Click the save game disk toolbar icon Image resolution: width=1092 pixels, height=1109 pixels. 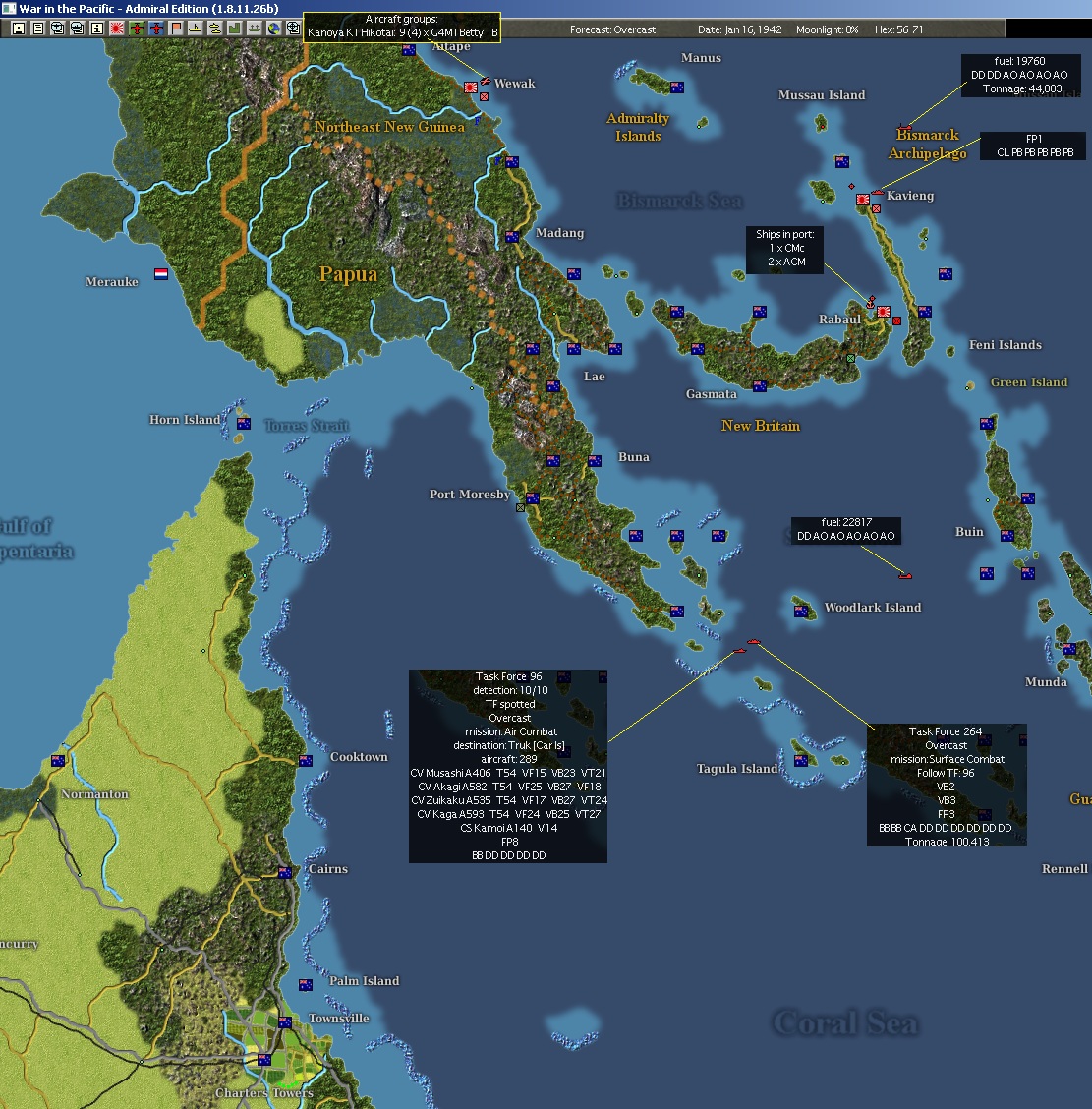[19, 29]
